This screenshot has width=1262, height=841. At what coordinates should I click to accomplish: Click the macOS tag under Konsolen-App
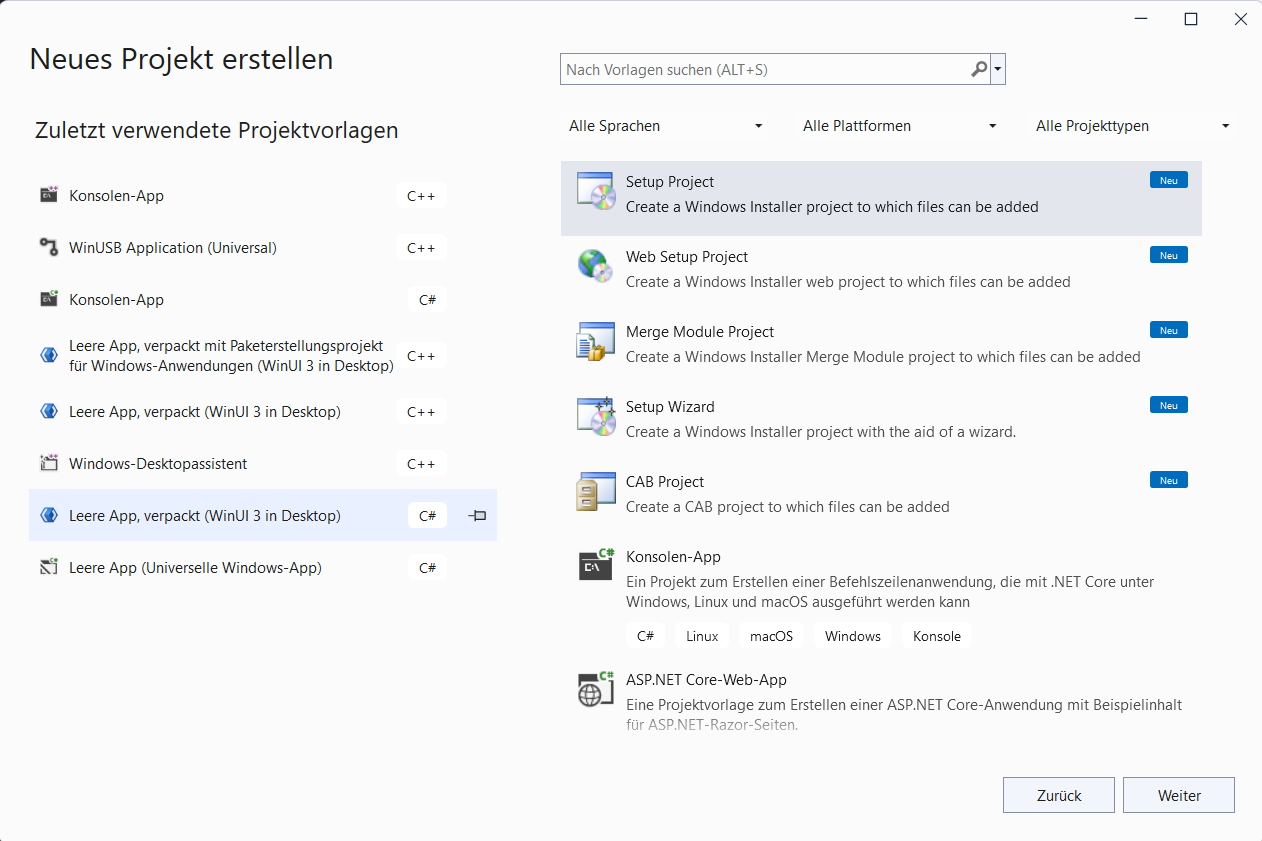[x=771, y=636]
